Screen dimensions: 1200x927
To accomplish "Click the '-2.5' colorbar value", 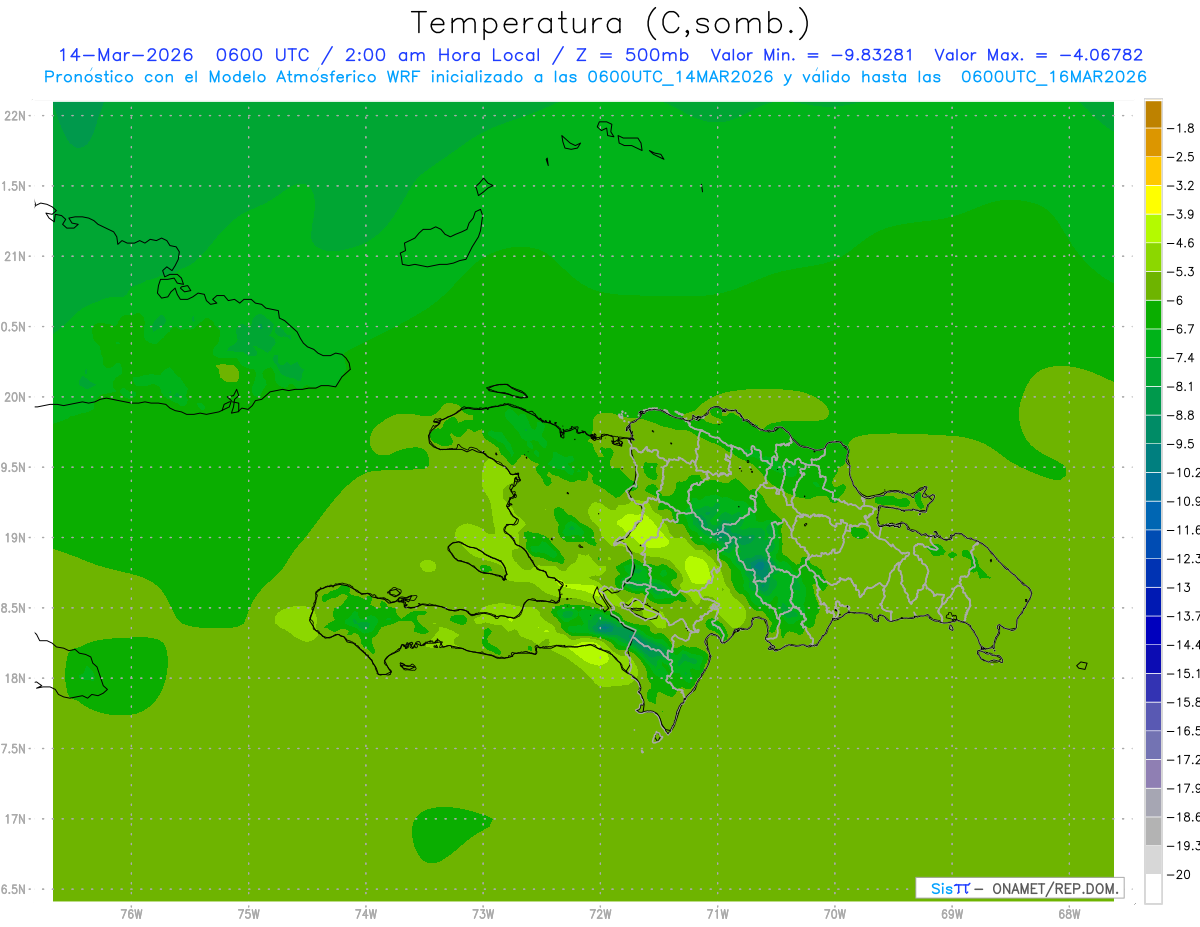I will [x=1182, y=157].
